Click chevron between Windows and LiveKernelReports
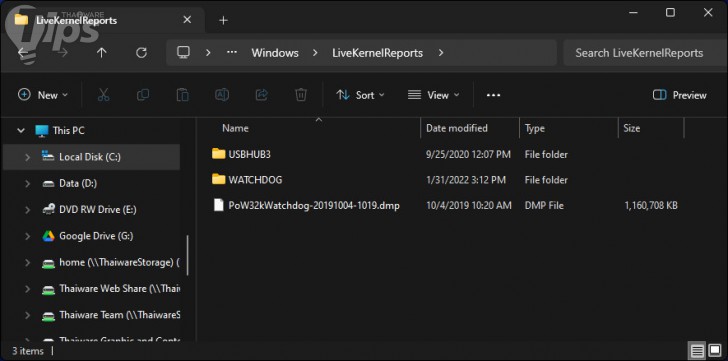 click(315, 53)
